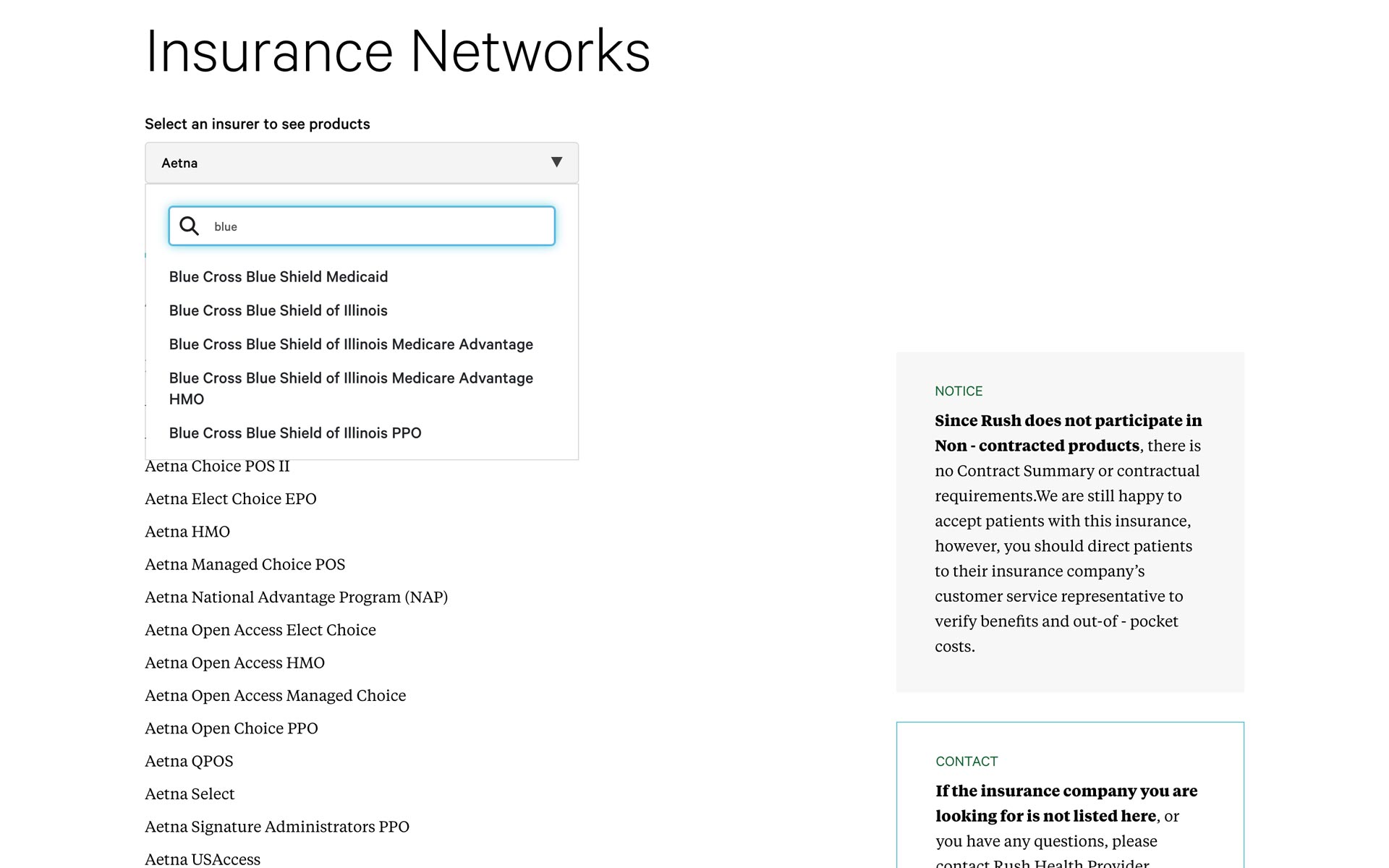Choose Blue Cross Blue Shield of Illinois
This screenshot has height=868, width=1389.
click(x=279, y=310)
